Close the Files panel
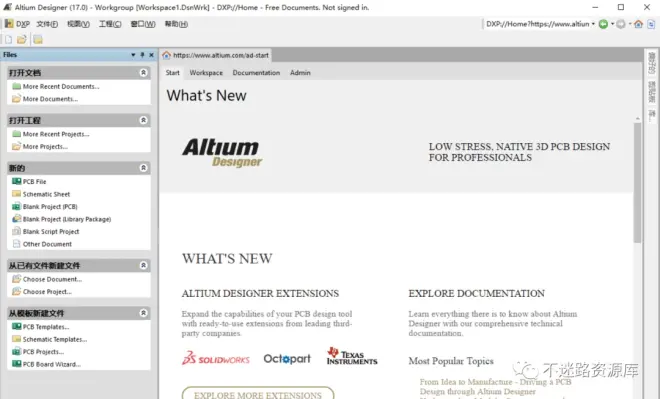Screen dimensions: 660x399 tap(152, 55)
